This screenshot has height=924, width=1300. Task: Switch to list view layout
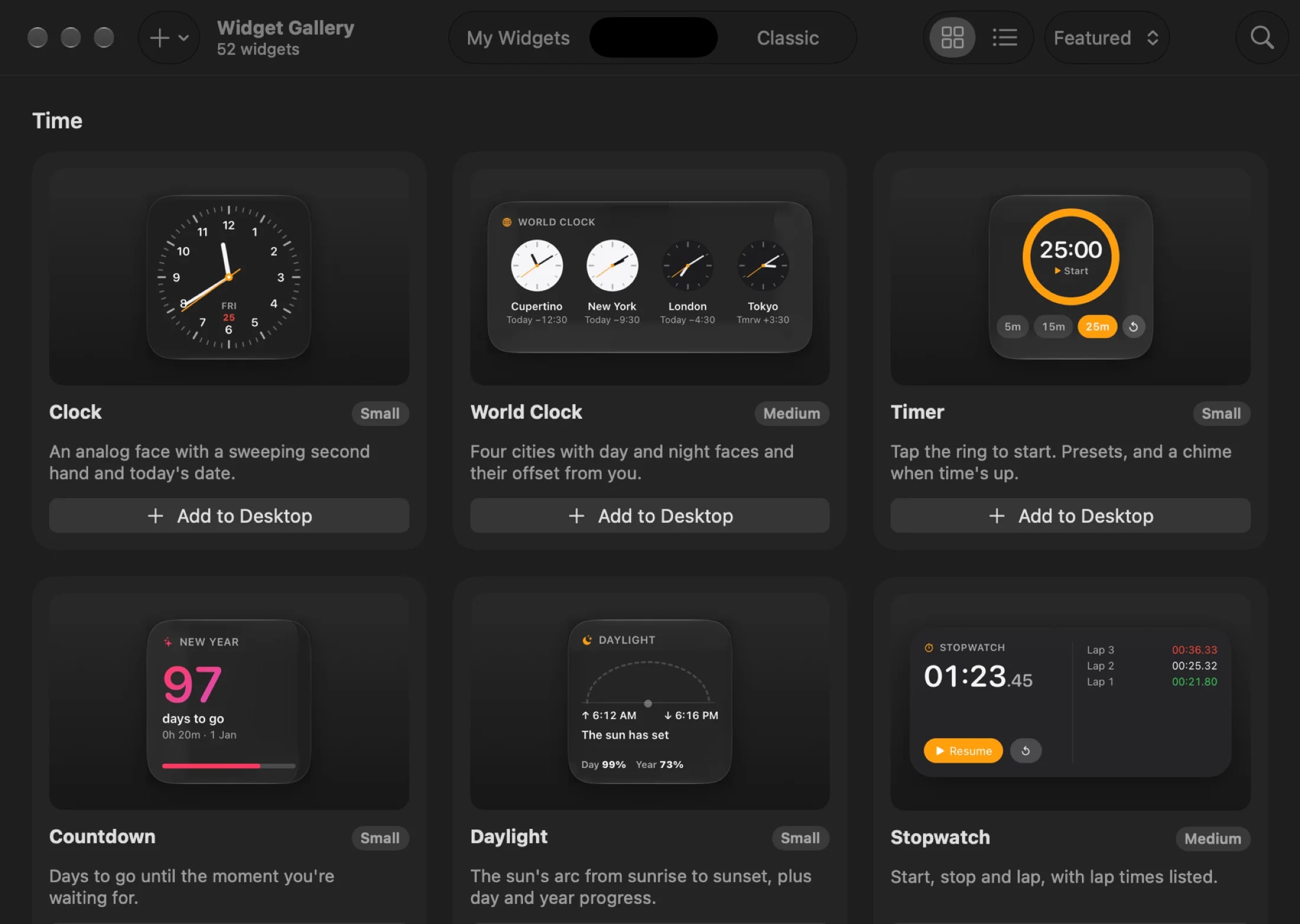click(x=1005, y=38)
